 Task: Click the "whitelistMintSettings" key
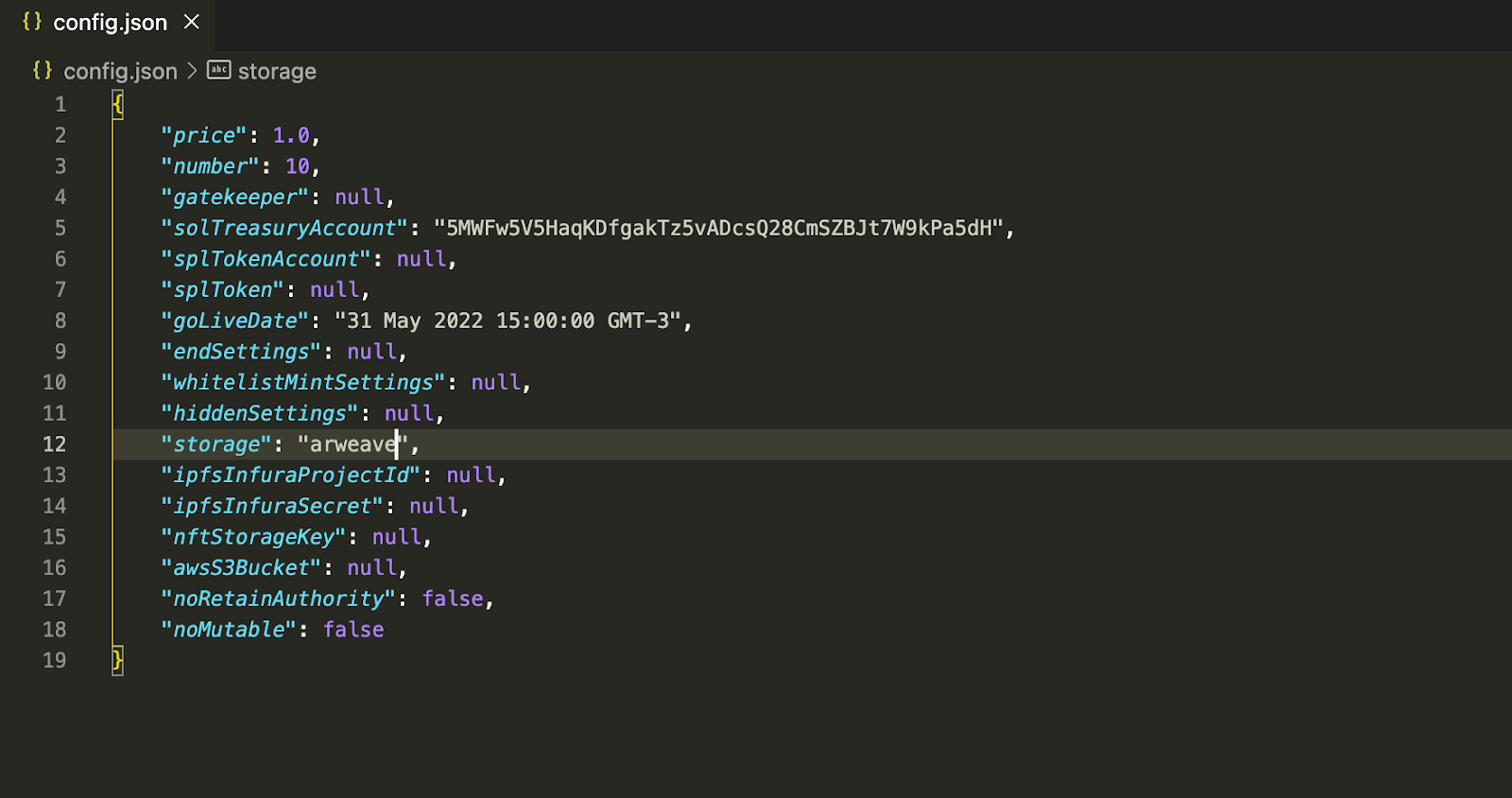click(302, 383)
